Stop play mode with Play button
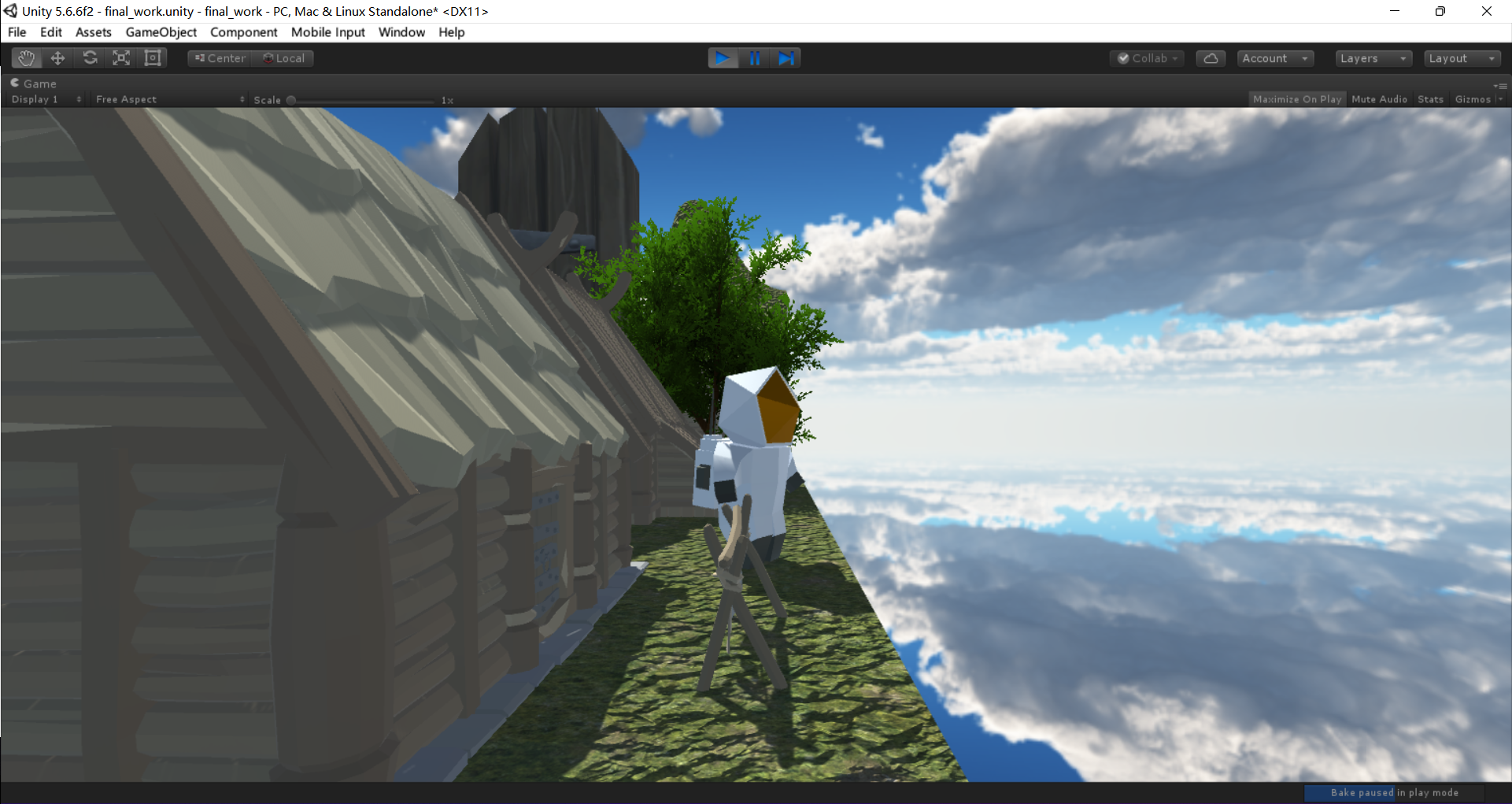 pos(723,58)
